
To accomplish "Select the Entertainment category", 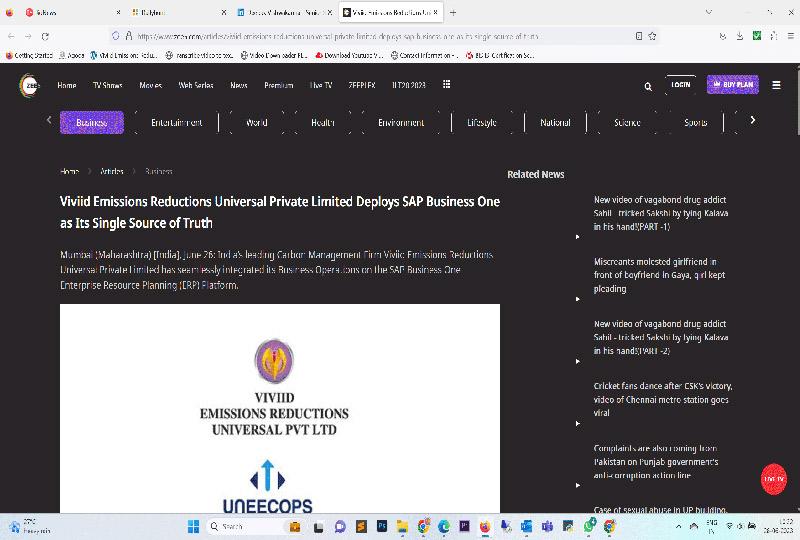I will pos(177,122).
